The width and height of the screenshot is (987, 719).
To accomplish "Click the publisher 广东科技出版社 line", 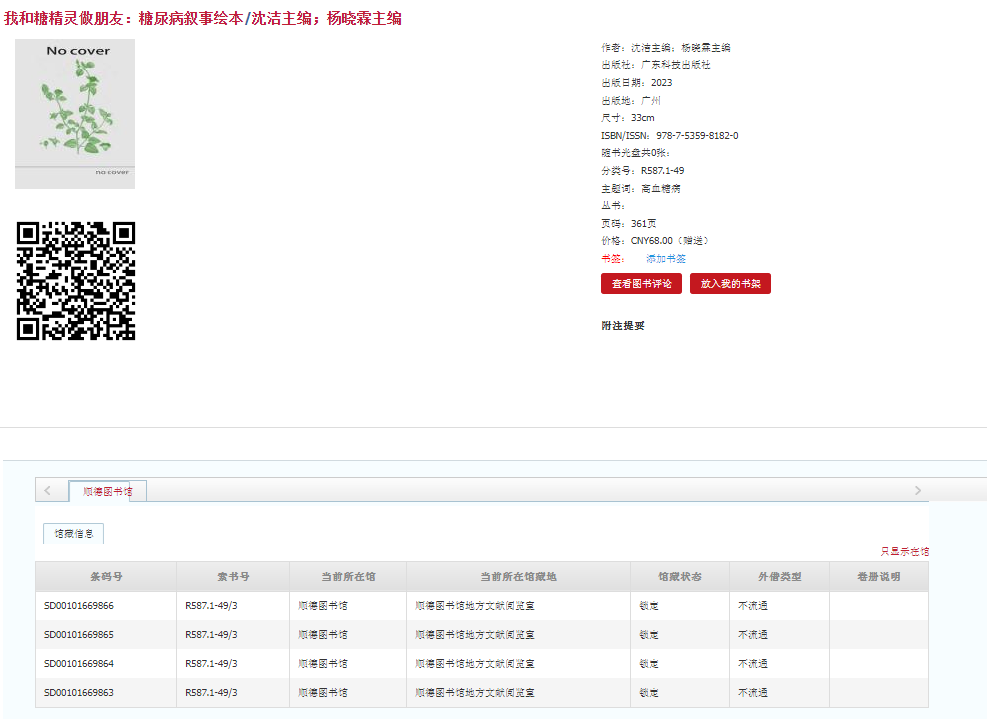I will 655,65.
